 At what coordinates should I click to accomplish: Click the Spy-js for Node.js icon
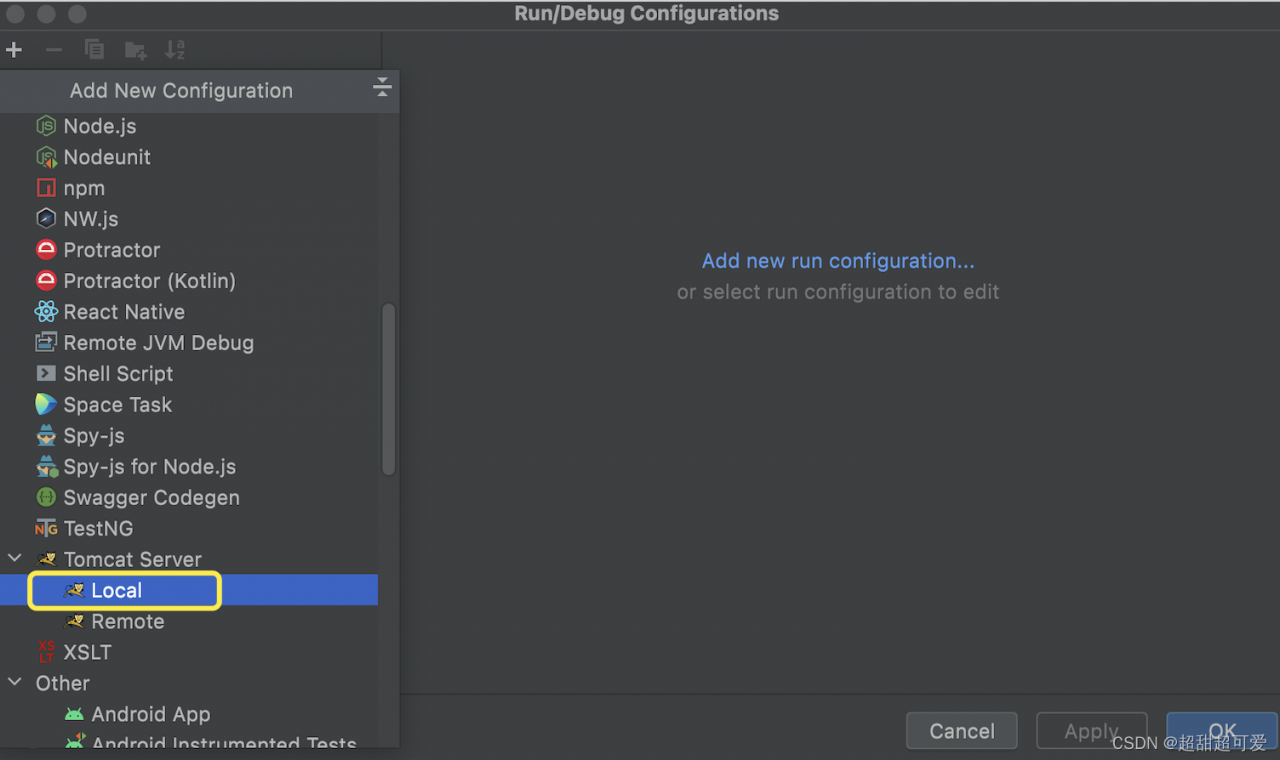click(x=47, y=467)
